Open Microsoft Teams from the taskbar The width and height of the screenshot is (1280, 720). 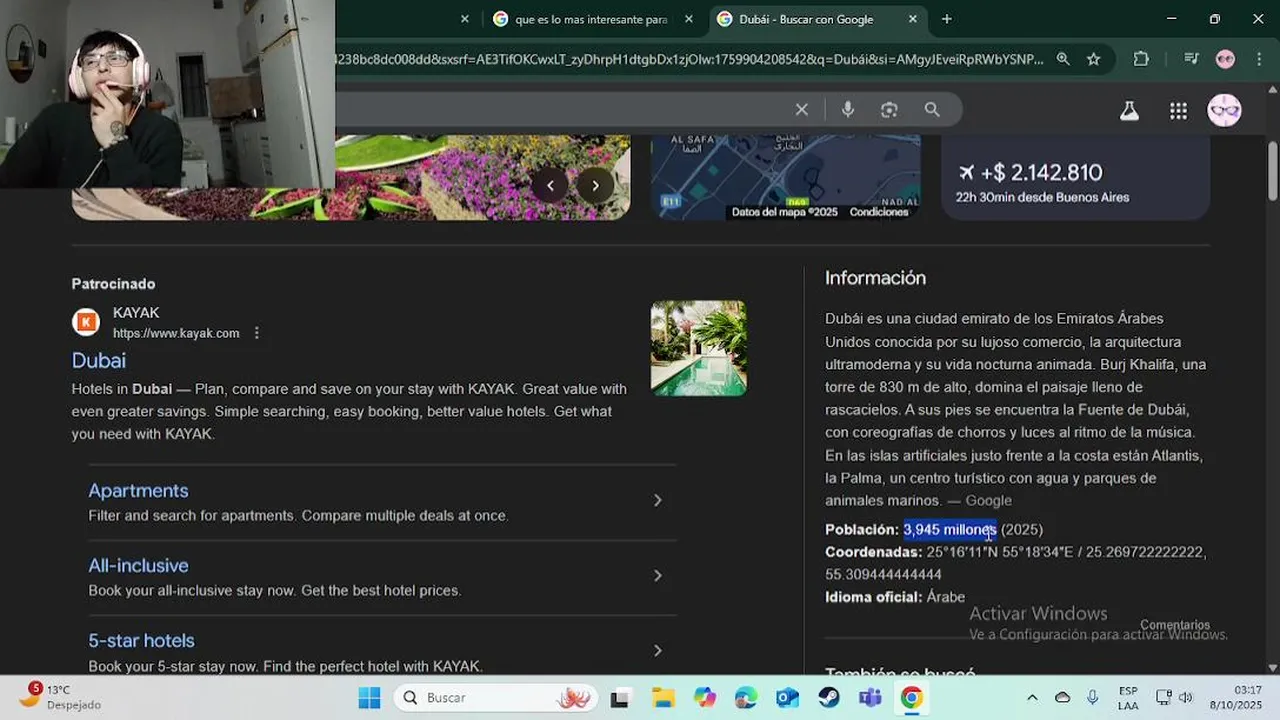pyautogui.click(x=870, y=697)
